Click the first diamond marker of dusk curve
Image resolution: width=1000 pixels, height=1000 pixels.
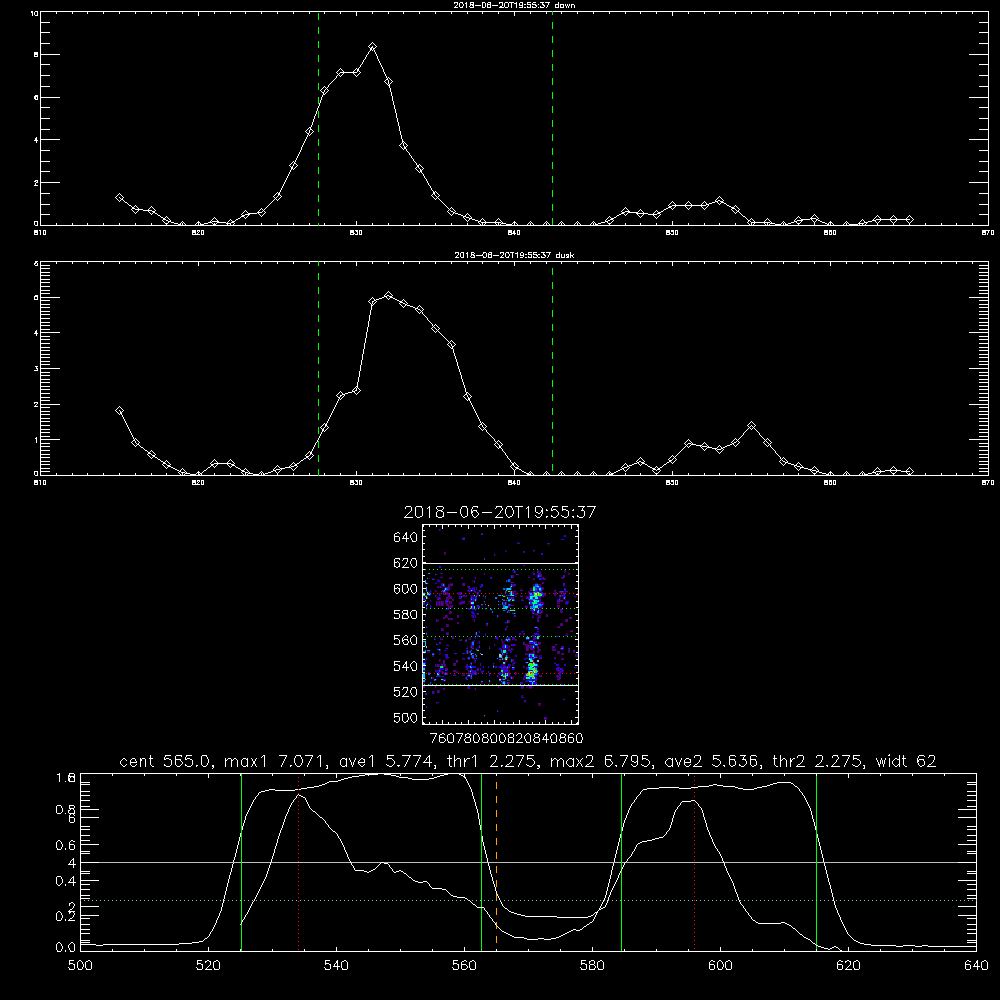tap(119, 411)
